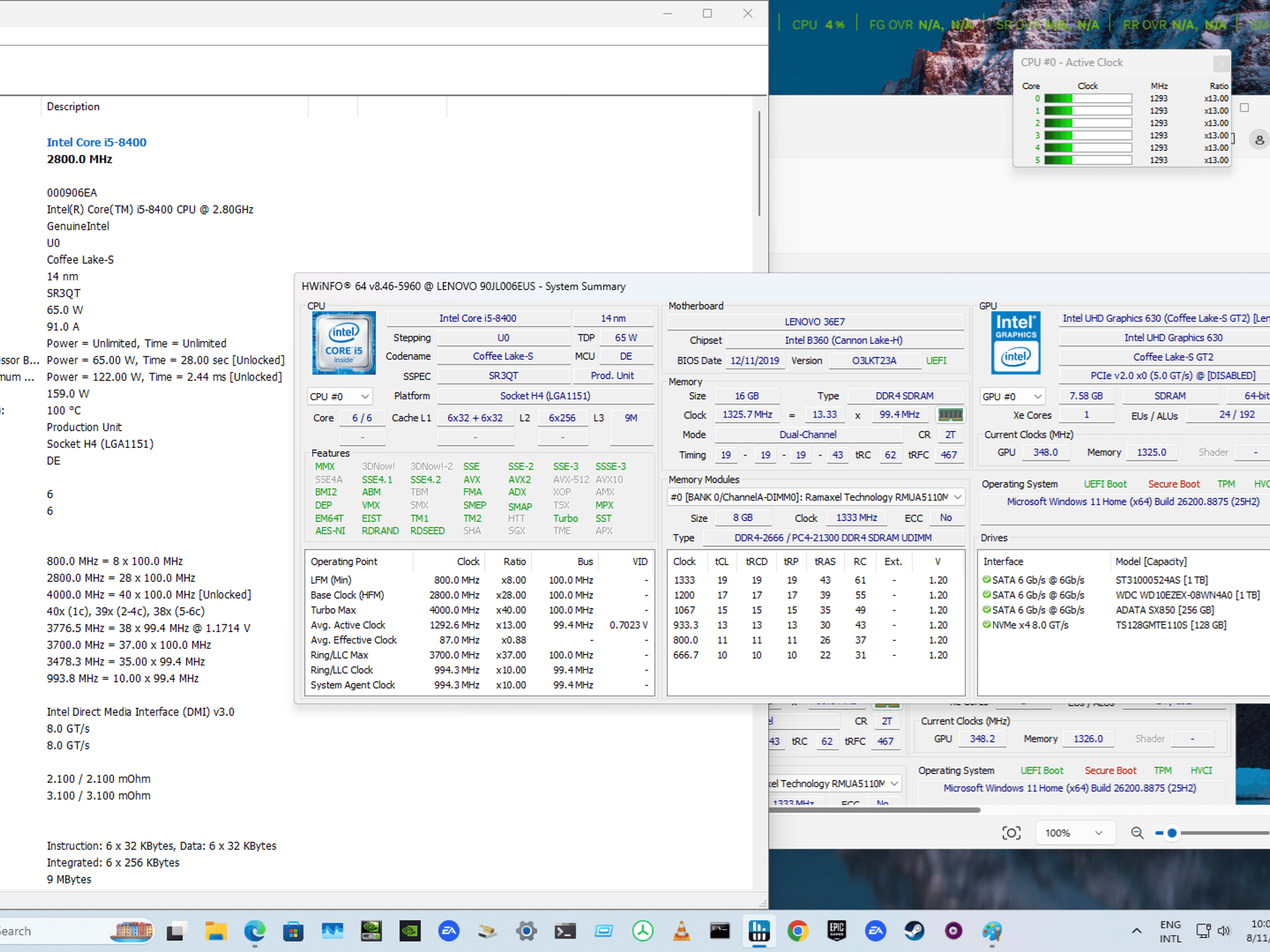Open the first EA app icon next to NVIDIA

click(449, 931)
